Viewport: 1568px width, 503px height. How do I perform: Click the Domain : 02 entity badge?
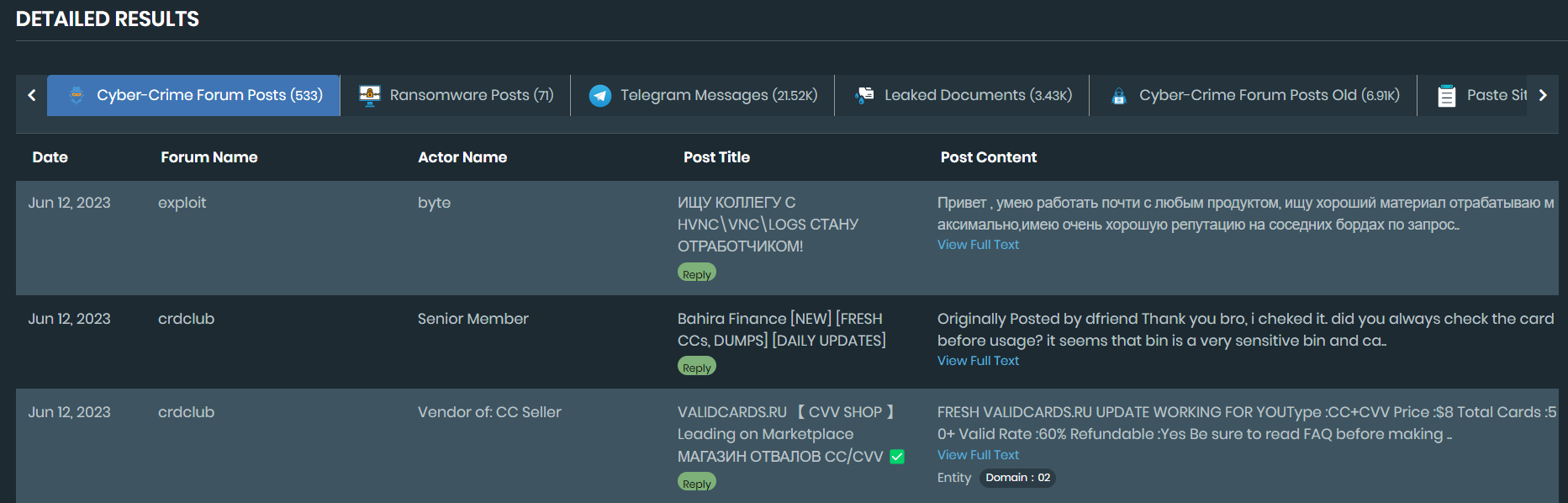coord(1017,478)
